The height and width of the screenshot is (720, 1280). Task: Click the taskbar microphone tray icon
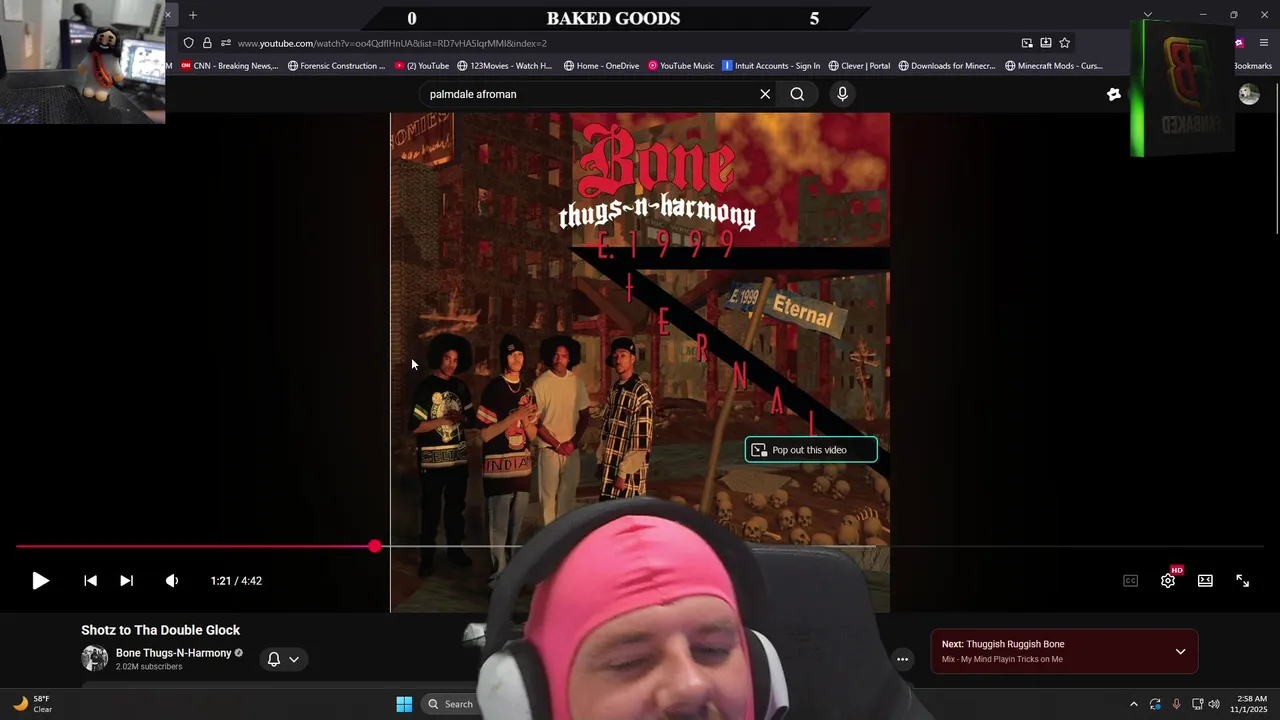1176,704
